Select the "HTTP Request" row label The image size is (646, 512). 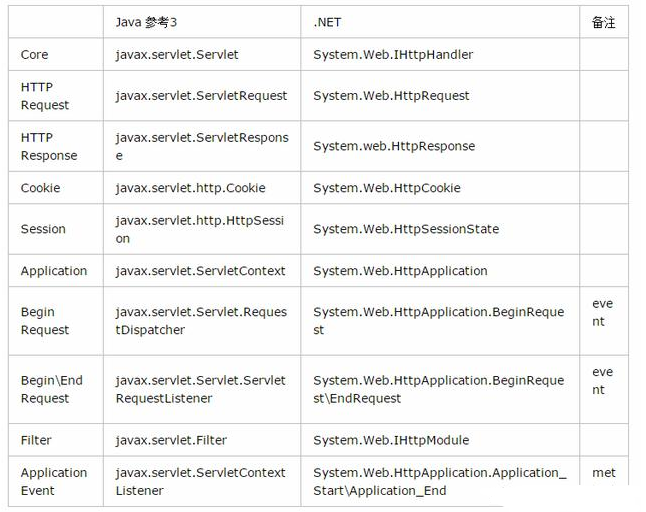[45, 96]
